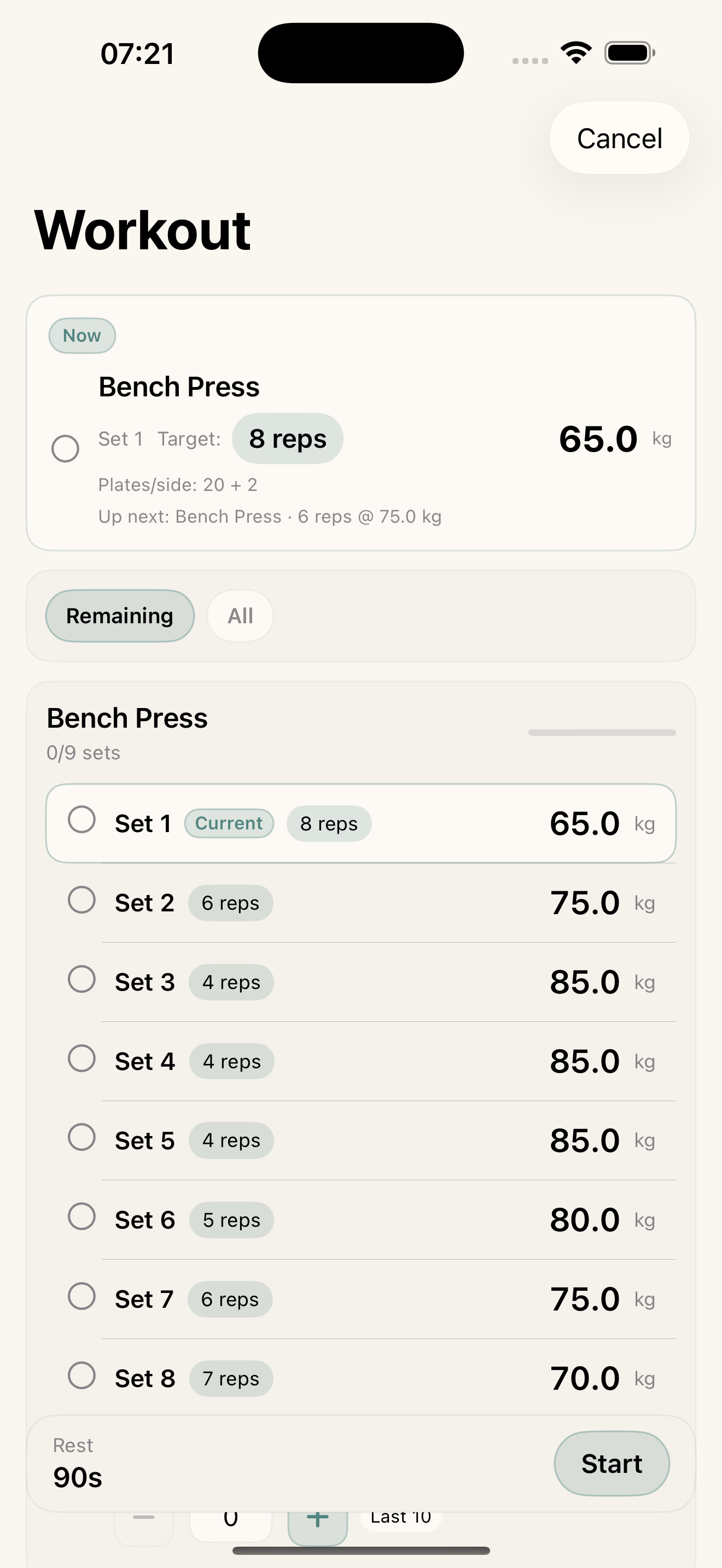
Task: Edit the 8 reps target pill
Action: 287,439
